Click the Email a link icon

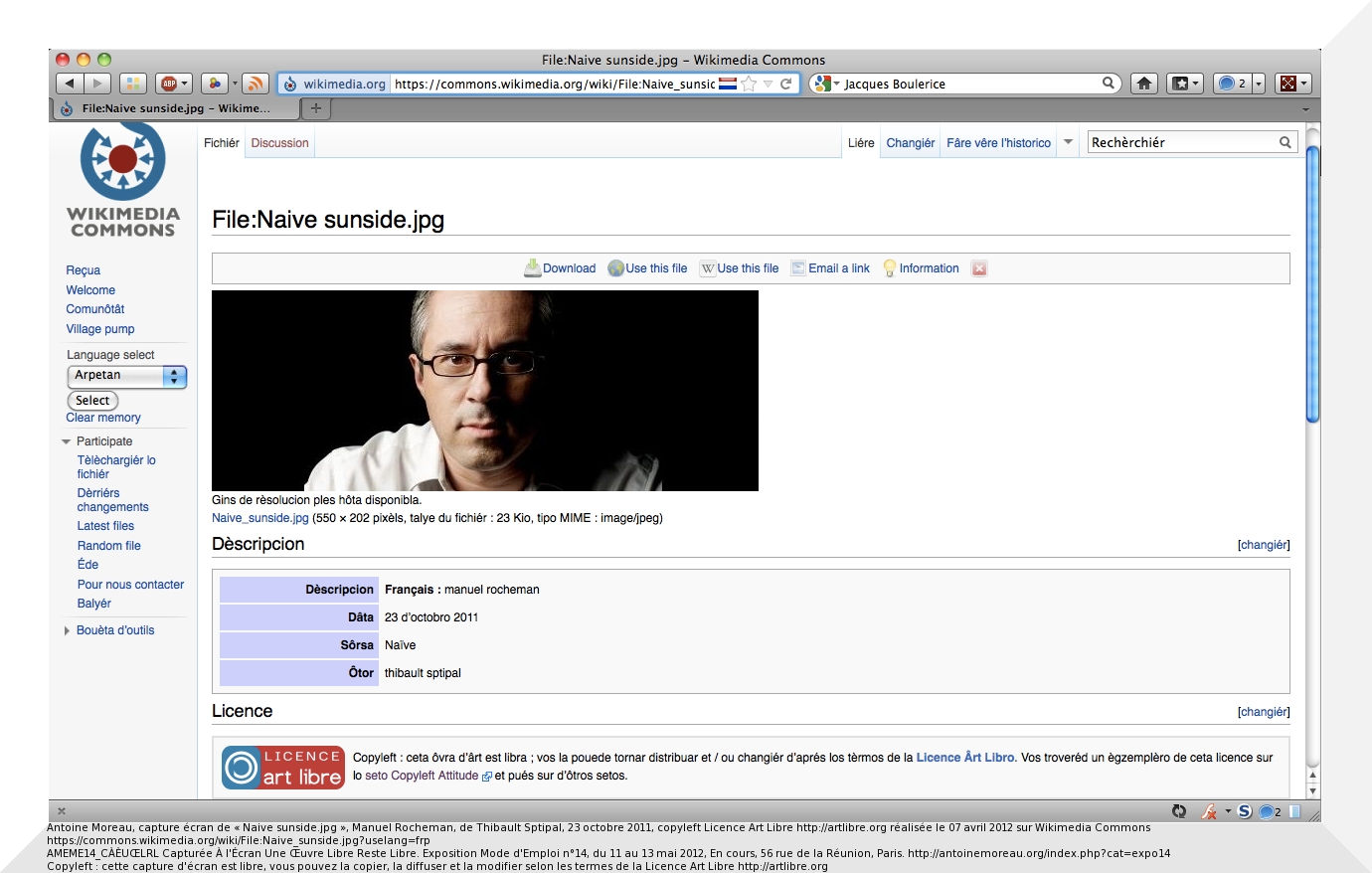pyautogui.click(x=830, y=268)
